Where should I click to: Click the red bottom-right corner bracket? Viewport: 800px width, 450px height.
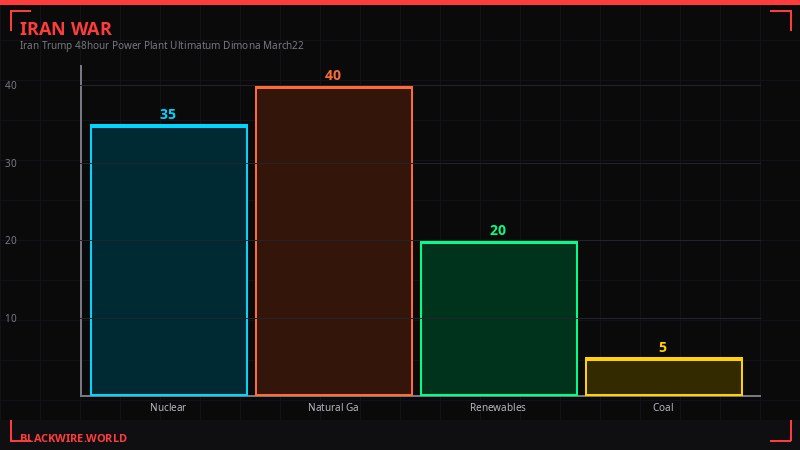[781, 431]
